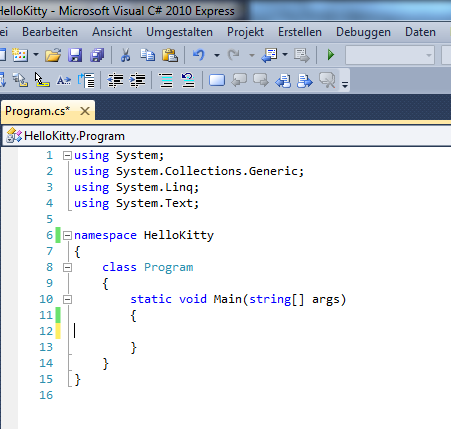
Task: Click line number 5 in the margin
Action: click(50, 219)
